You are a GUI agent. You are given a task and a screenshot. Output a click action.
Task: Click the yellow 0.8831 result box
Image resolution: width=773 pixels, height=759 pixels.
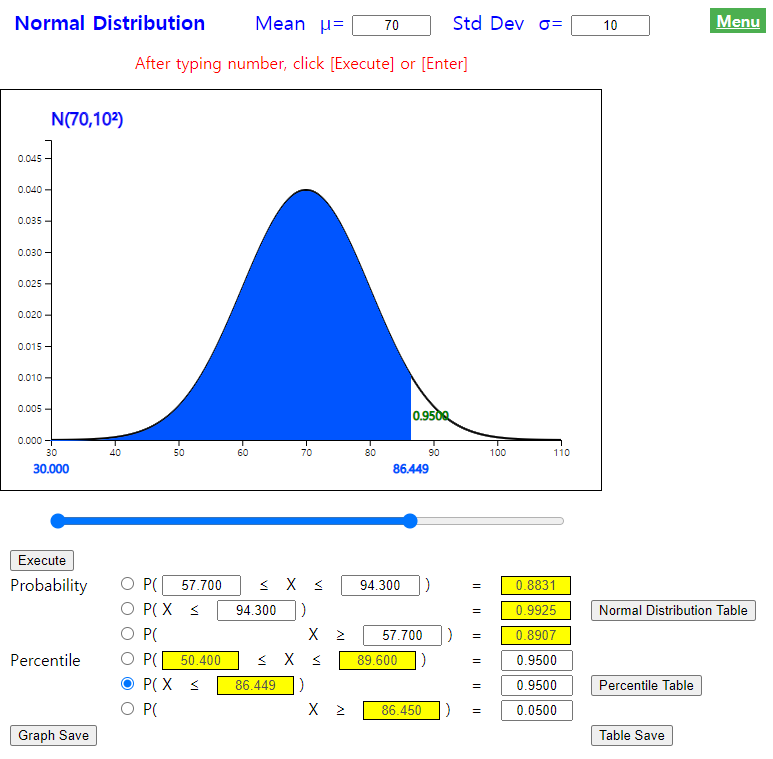coord(536,586)
